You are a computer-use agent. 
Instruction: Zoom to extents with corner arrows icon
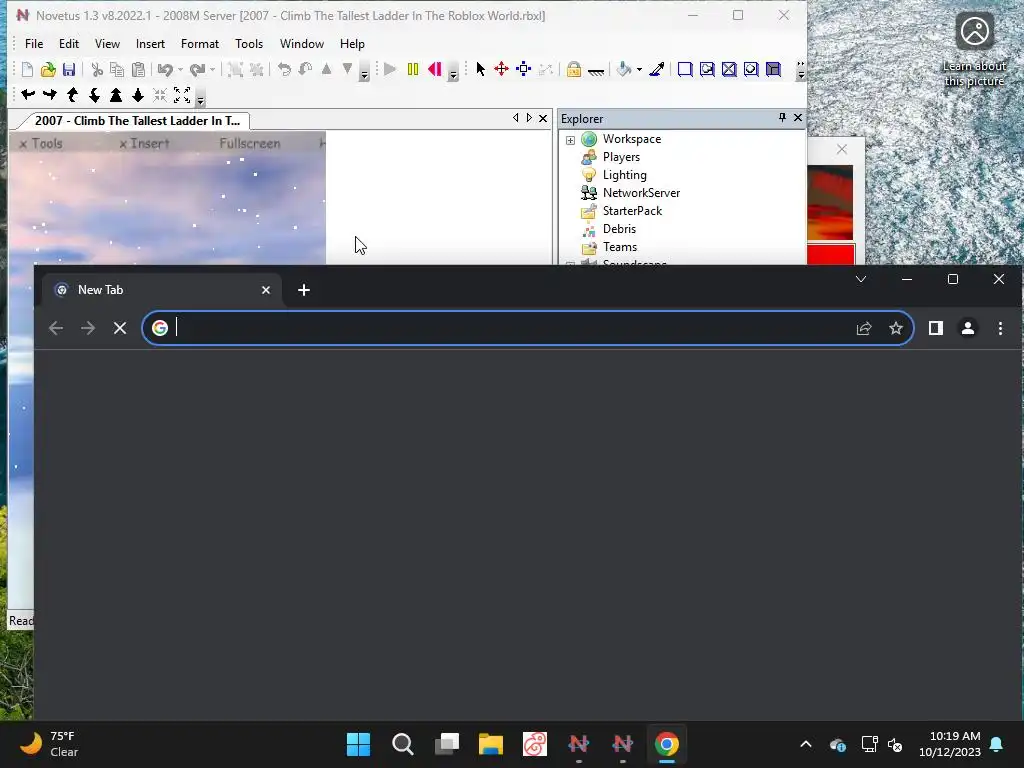(x=182, y=95)
